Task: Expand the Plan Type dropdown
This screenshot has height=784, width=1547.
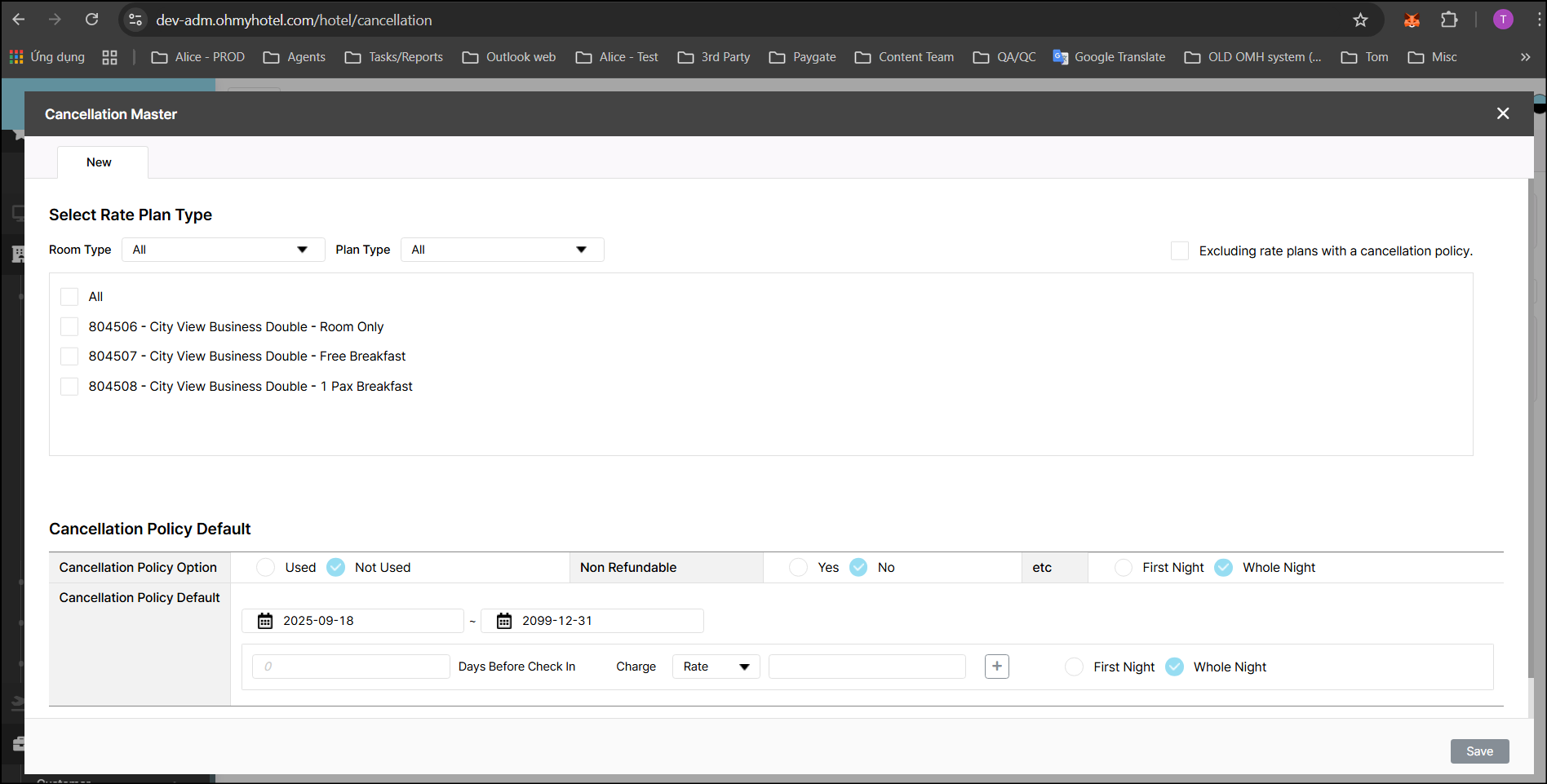Action: coord(502,250)
